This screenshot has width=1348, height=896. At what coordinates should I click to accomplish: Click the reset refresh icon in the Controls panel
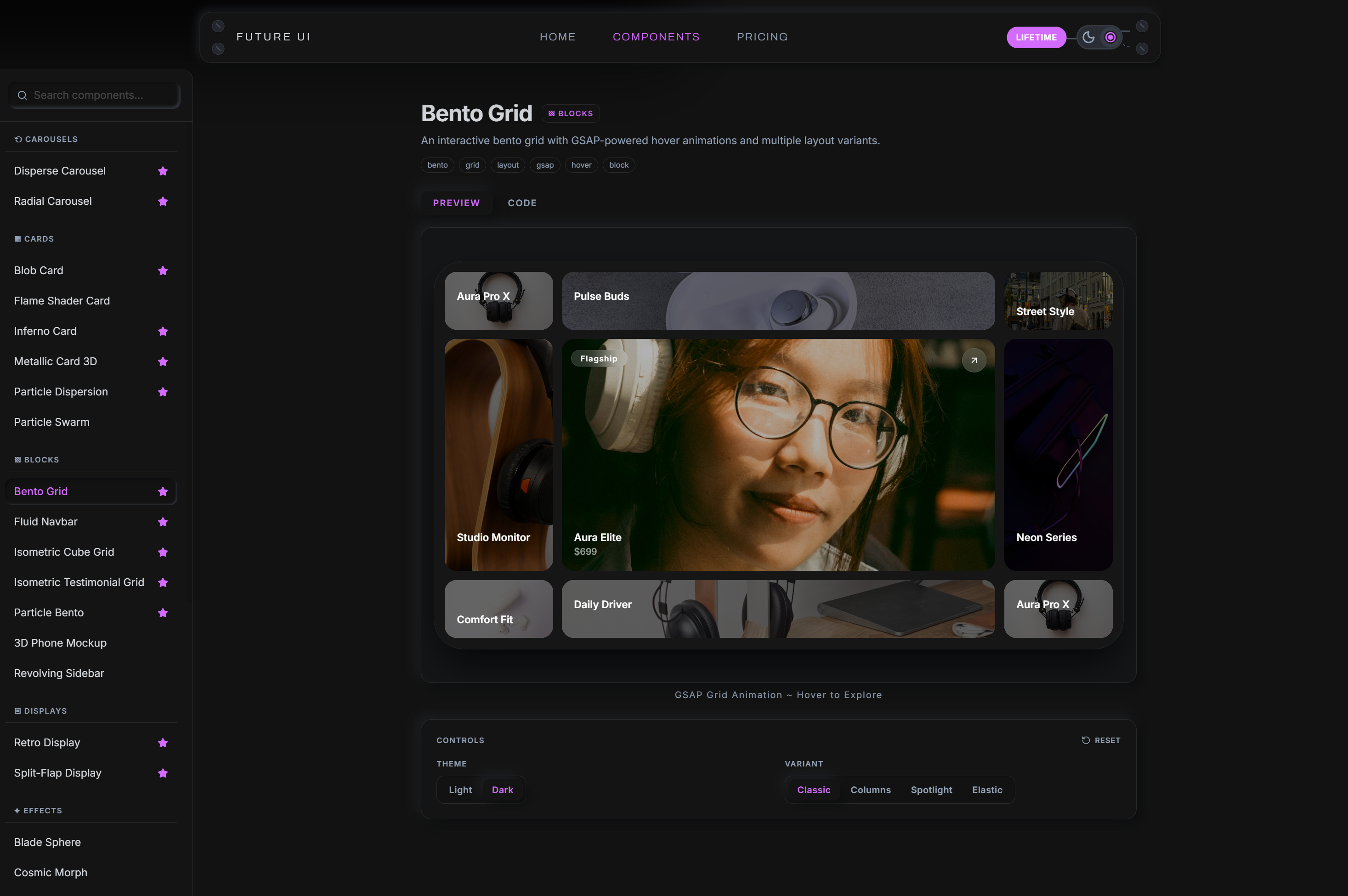(1086, 740)
